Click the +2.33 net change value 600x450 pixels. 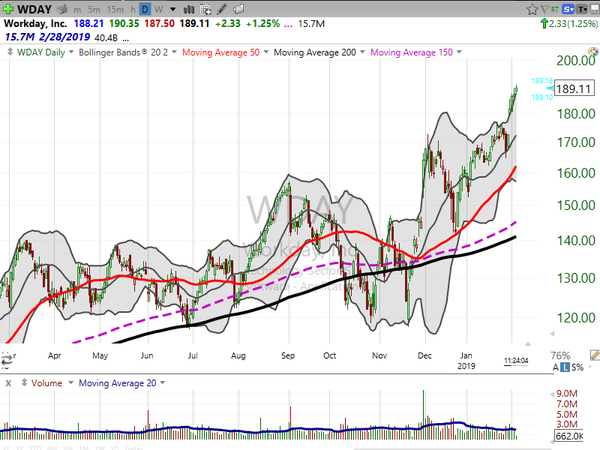click(x=228, y=24)
